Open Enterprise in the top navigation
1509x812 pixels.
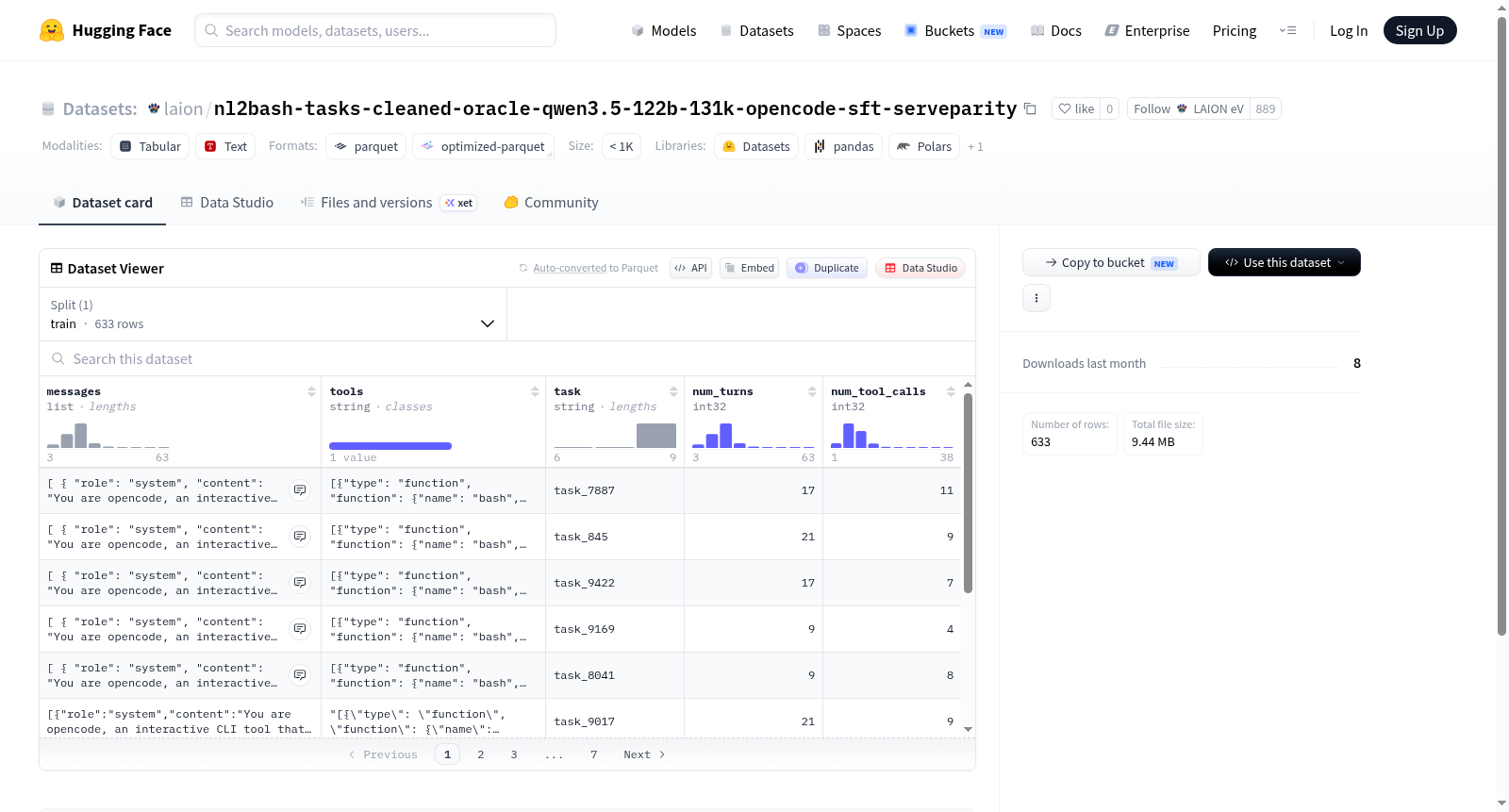(1147, 30)
